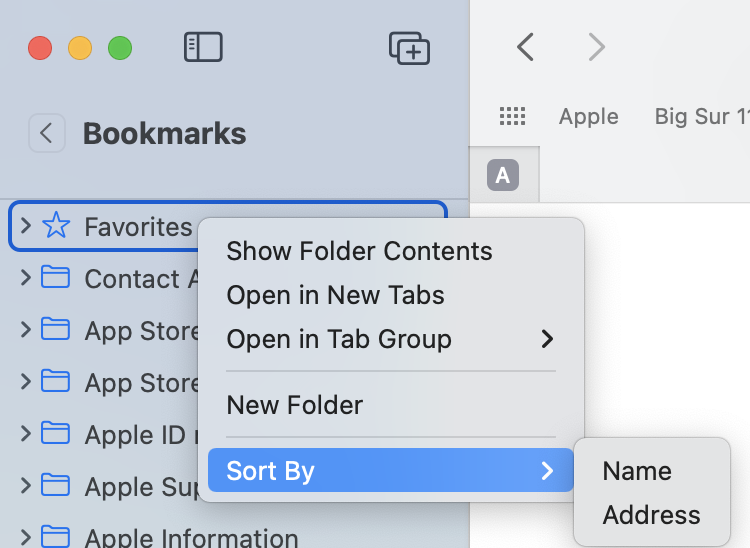Image resolution: width=750 pixels, height=548 pixels.
Task: Toggle the sidebar icon in toolbar
Action: click(203, 47)
